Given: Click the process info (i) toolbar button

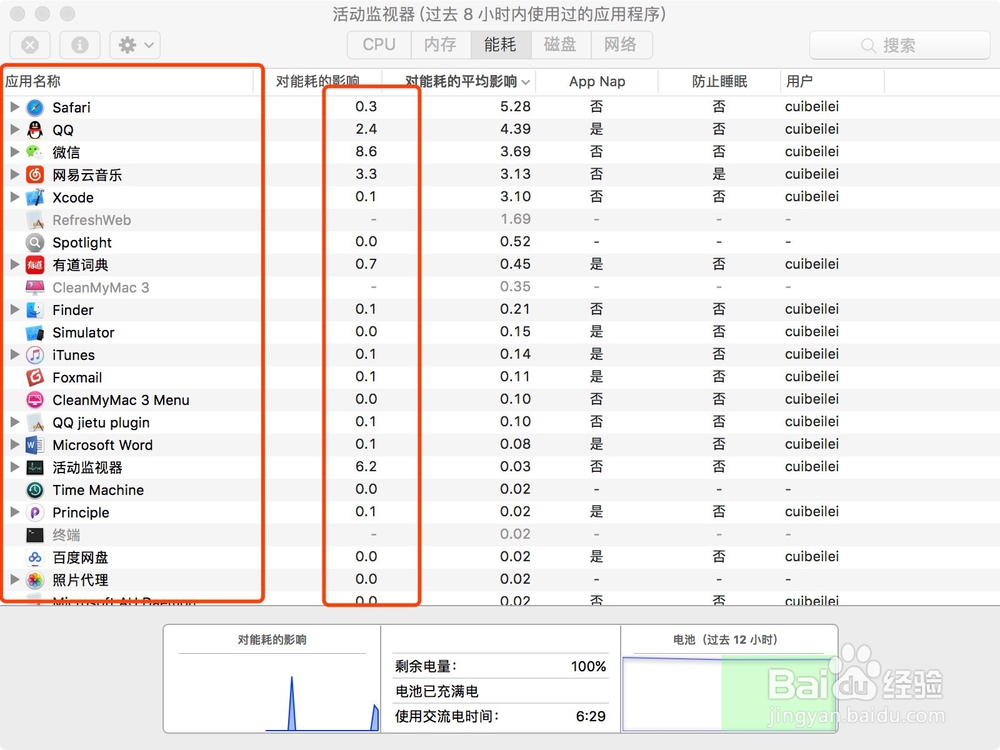Looking at the screenshot, I should [80, 45].
